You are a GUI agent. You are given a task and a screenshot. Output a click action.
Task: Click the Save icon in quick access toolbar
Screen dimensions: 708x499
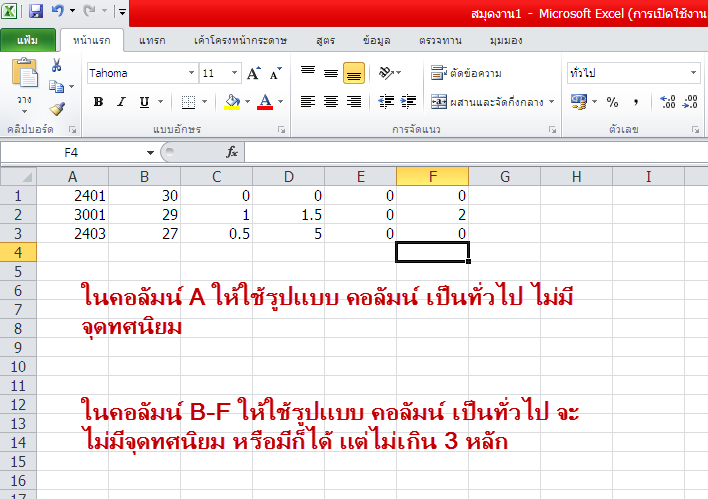(36, 12)
